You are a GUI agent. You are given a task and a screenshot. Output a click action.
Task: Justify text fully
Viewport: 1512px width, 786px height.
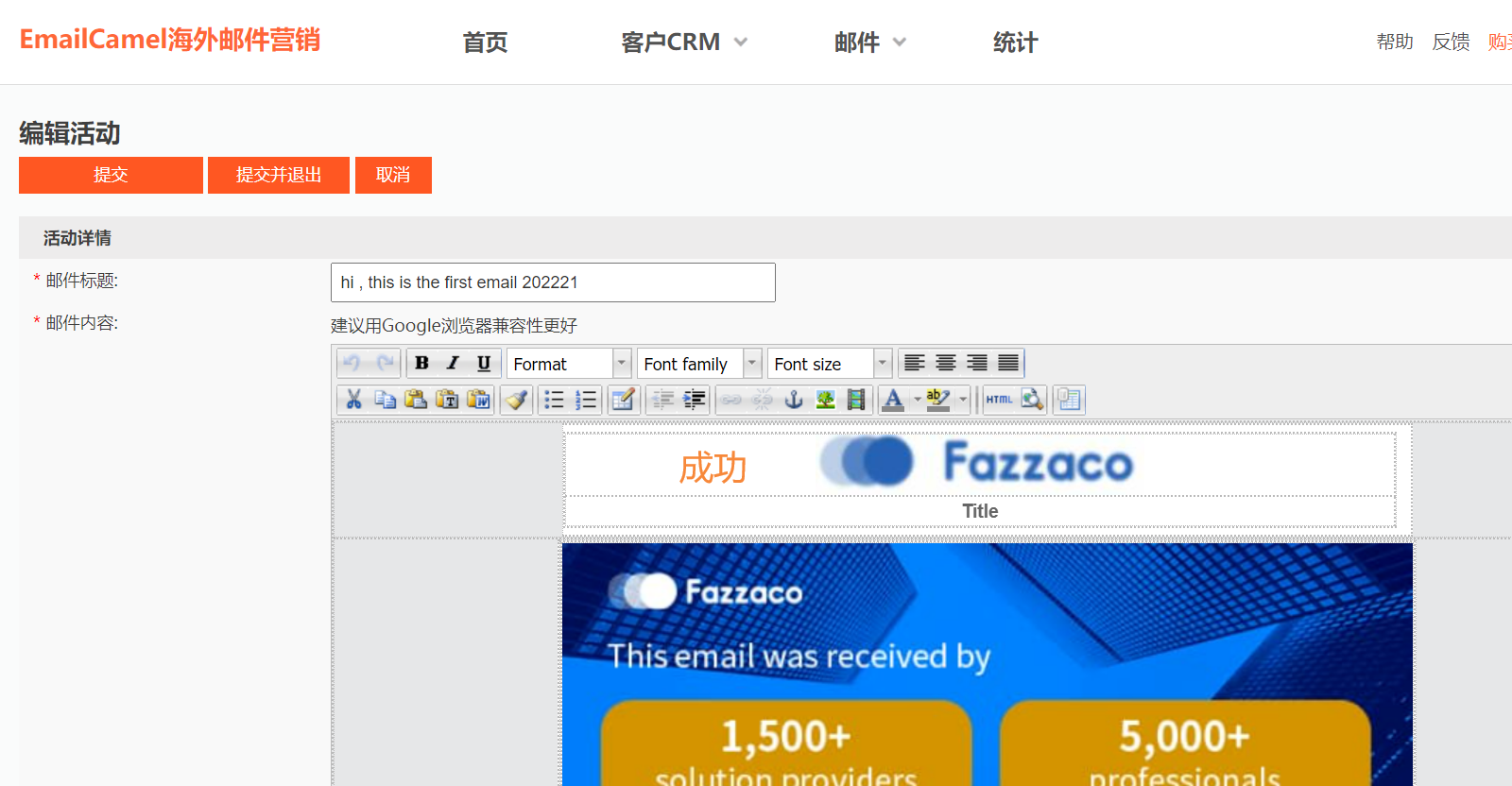click(x=1008, y=364)
